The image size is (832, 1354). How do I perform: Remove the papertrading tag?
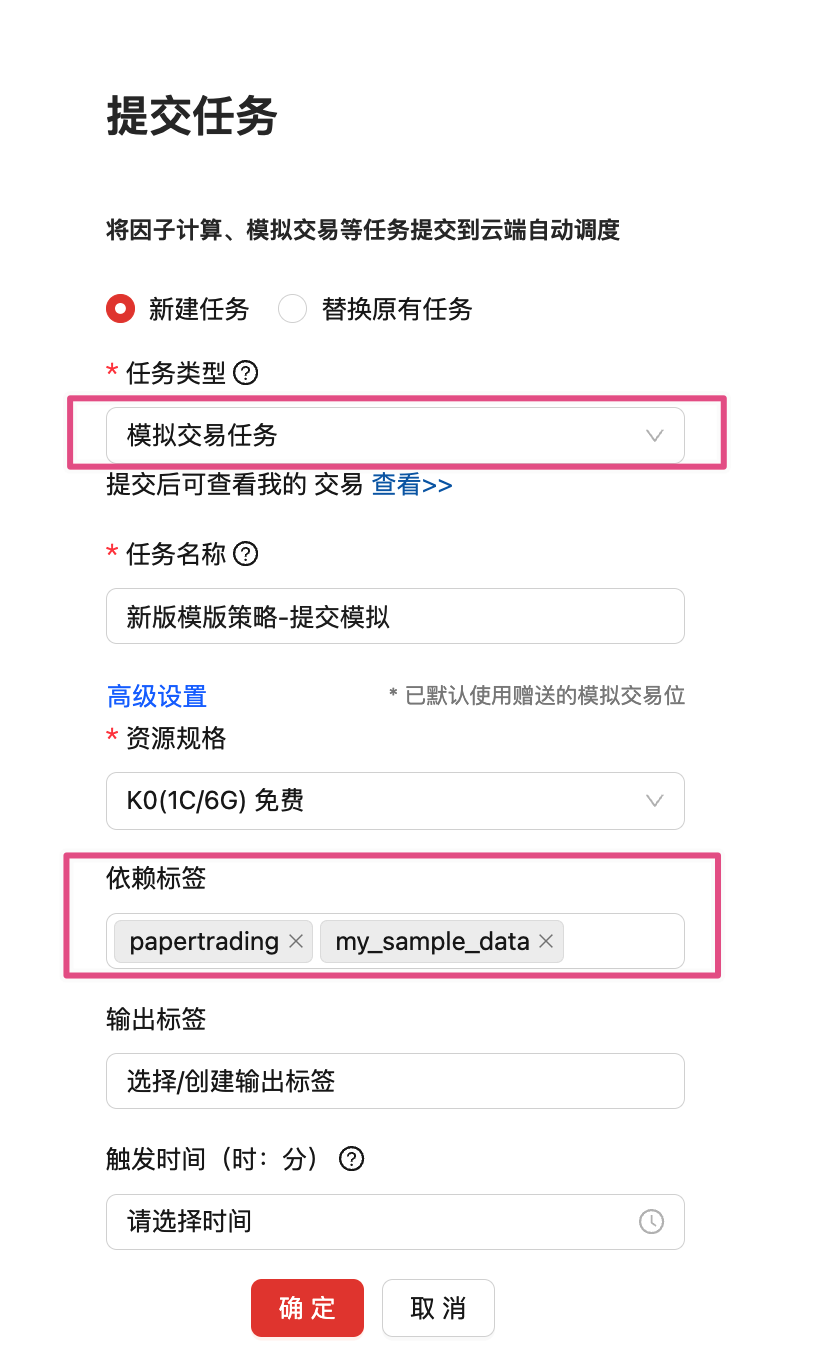[296, 941]
